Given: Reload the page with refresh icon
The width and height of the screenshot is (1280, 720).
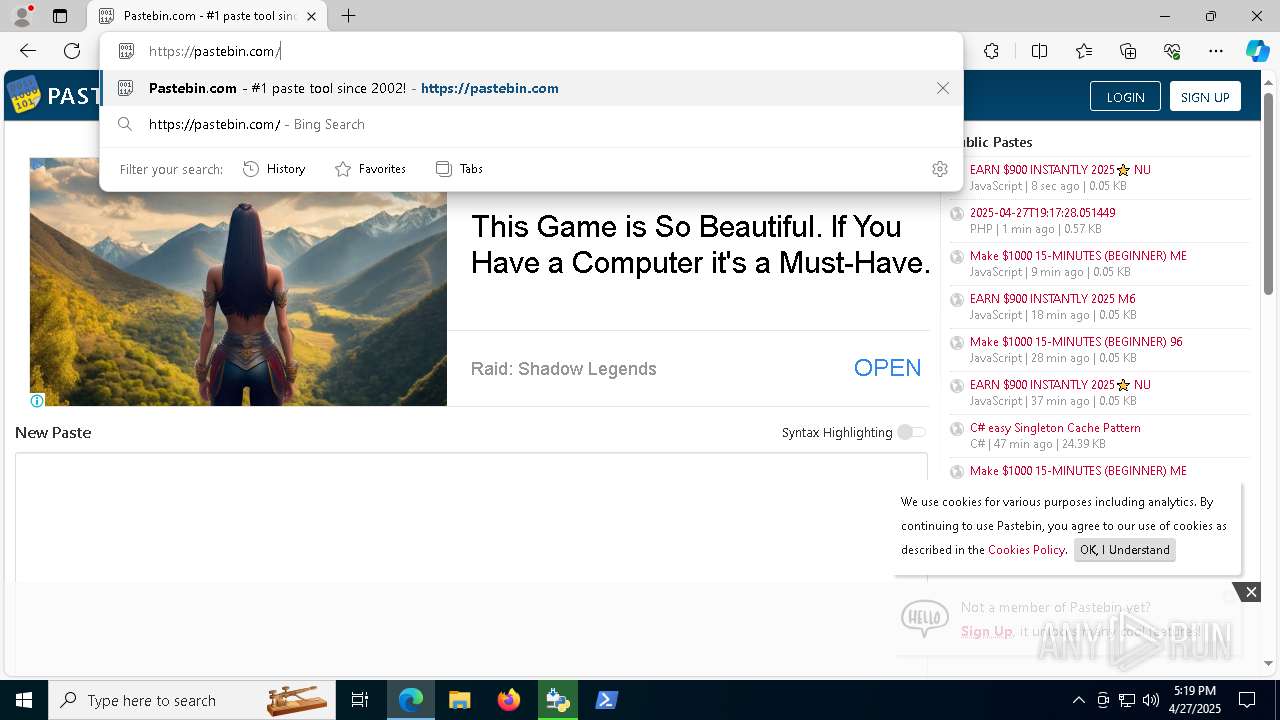Looking at the screenshot, I should click(72, 51).
